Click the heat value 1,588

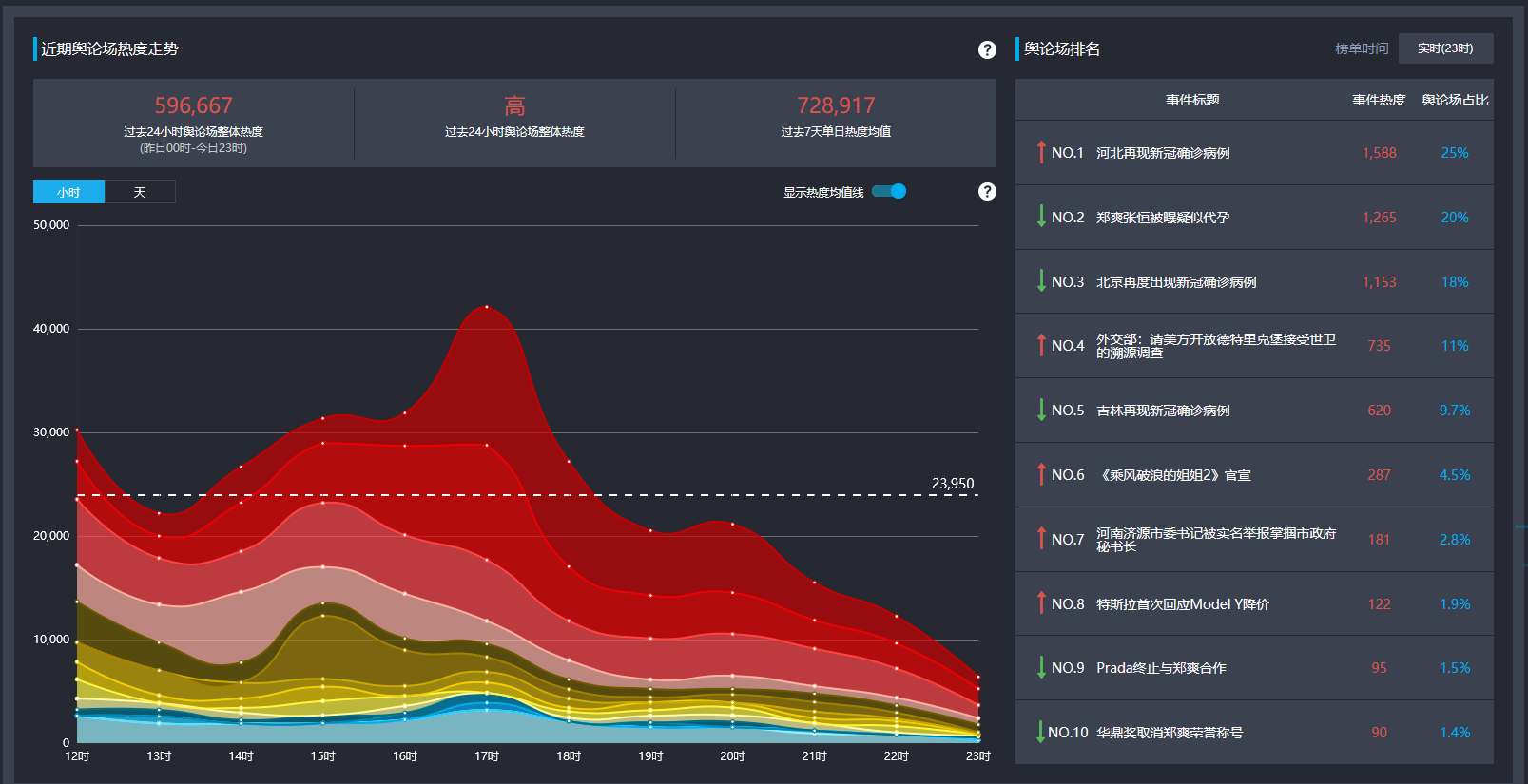[x=1379, y=153]
